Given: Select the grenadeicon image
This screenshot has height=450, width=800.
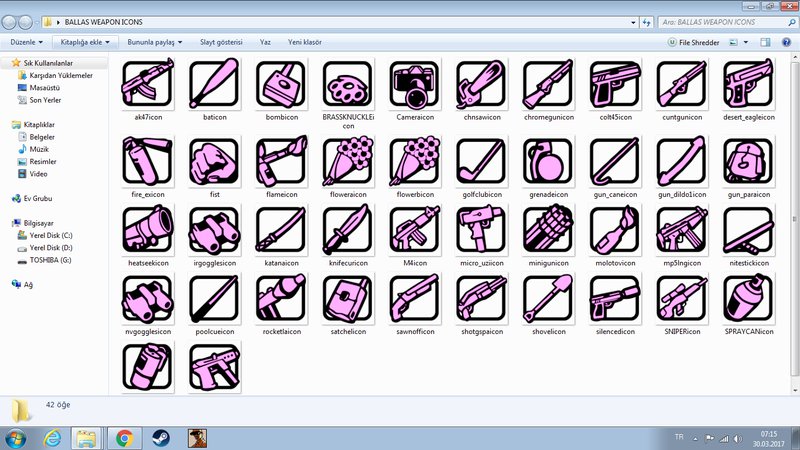Looking at the screenshot, I should pos(548,161).
